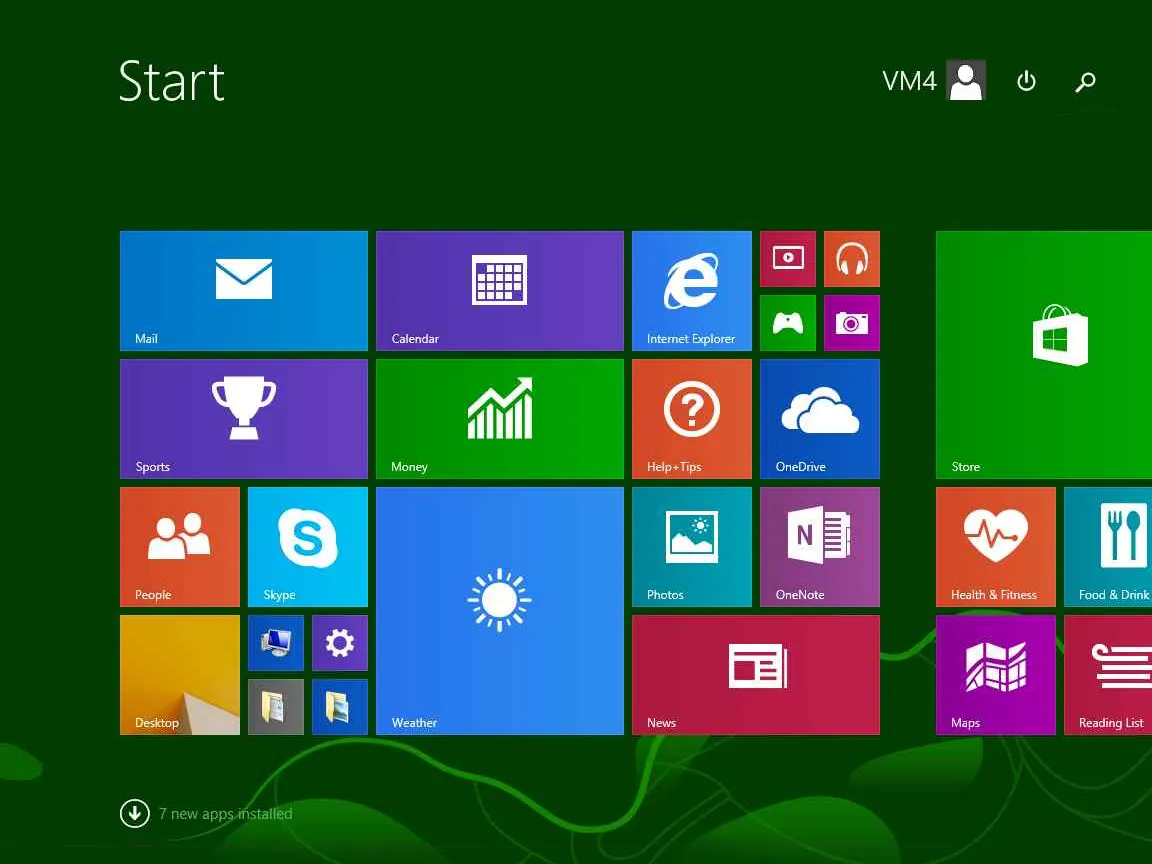Launch the OneNote tile

[820, 547]
